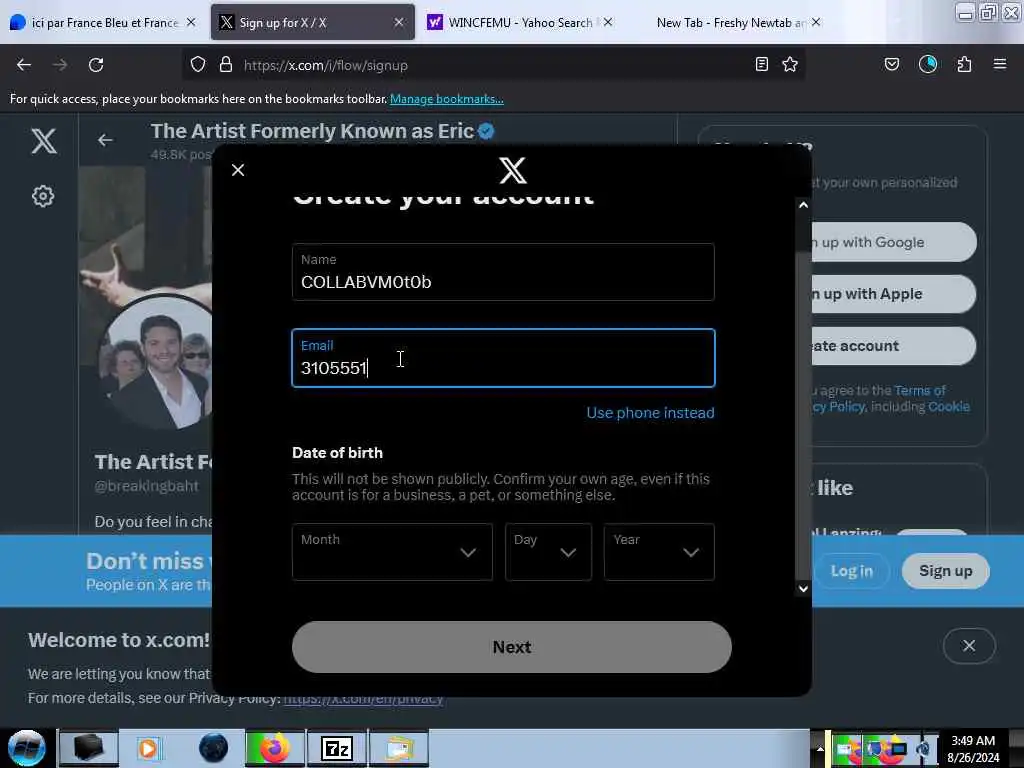Click the dialog scrollbar up arrow
The width and height of the screenshot is (1024, 768).
coord(803,205)
